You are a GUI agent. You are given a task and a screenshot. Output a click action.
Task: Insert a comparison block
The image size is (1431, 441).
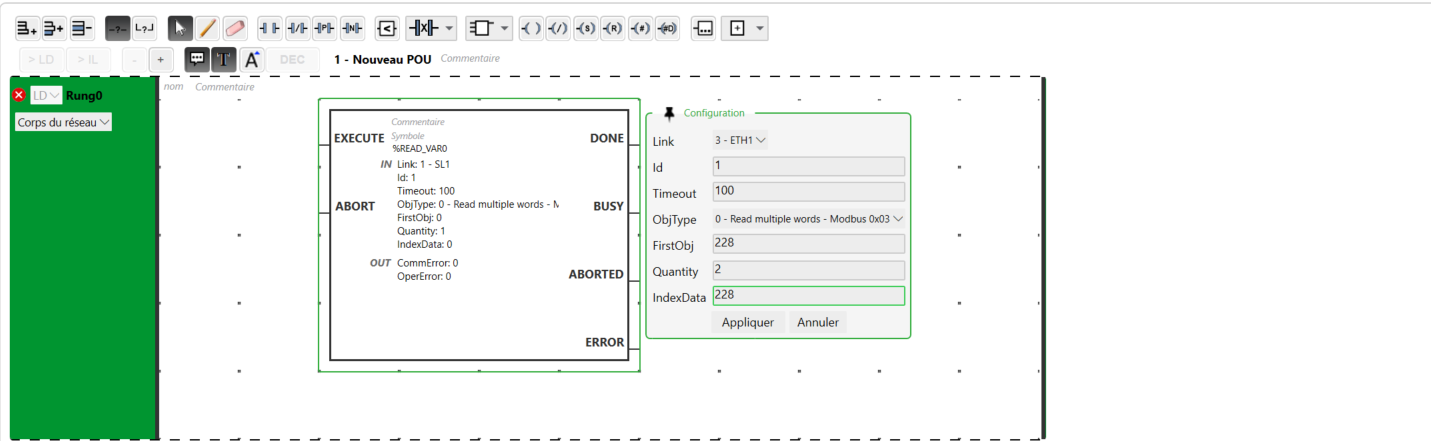(388, 28)
